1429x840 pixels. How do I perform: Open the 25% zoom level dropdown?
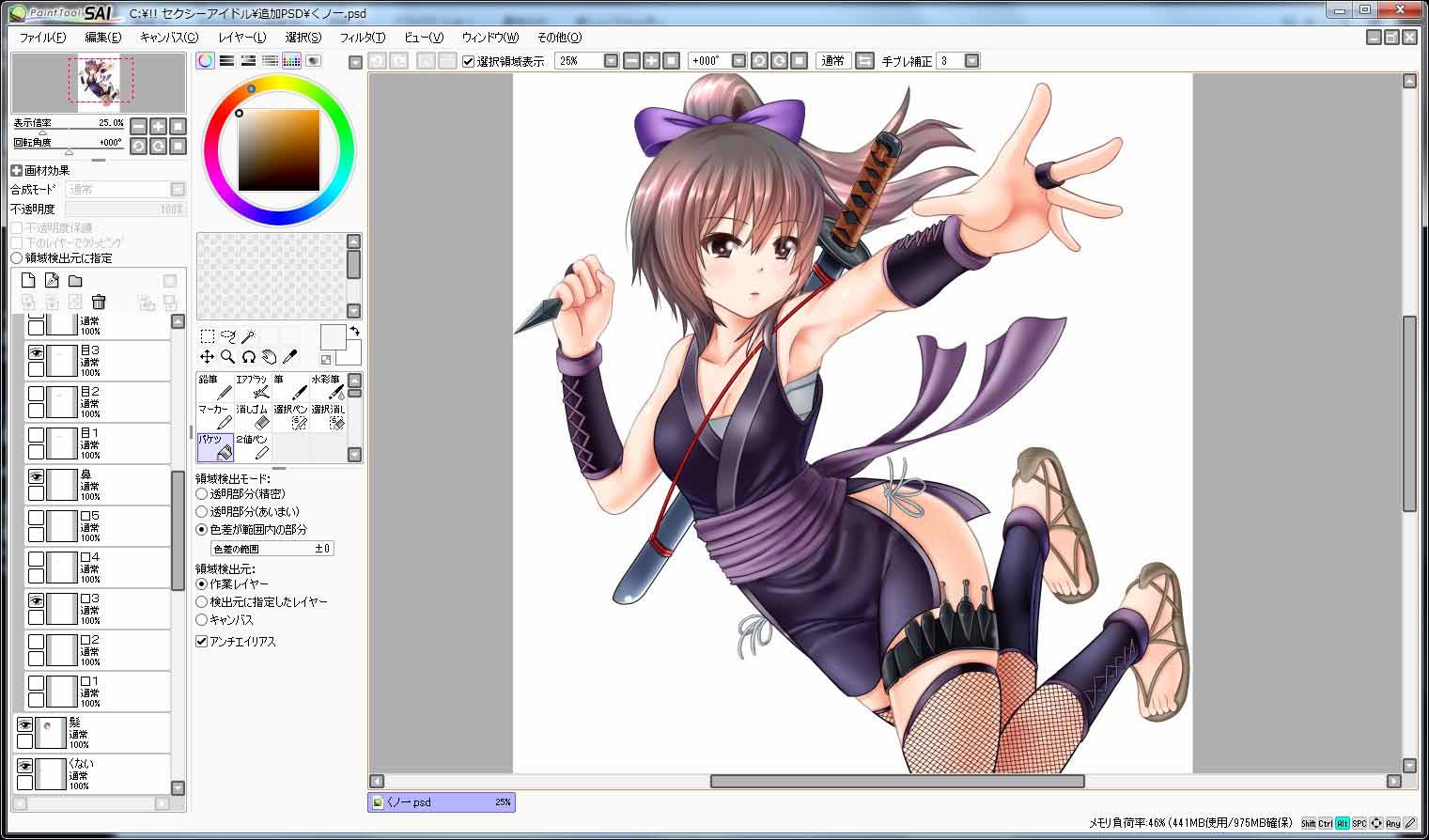[x=611, y=61]
